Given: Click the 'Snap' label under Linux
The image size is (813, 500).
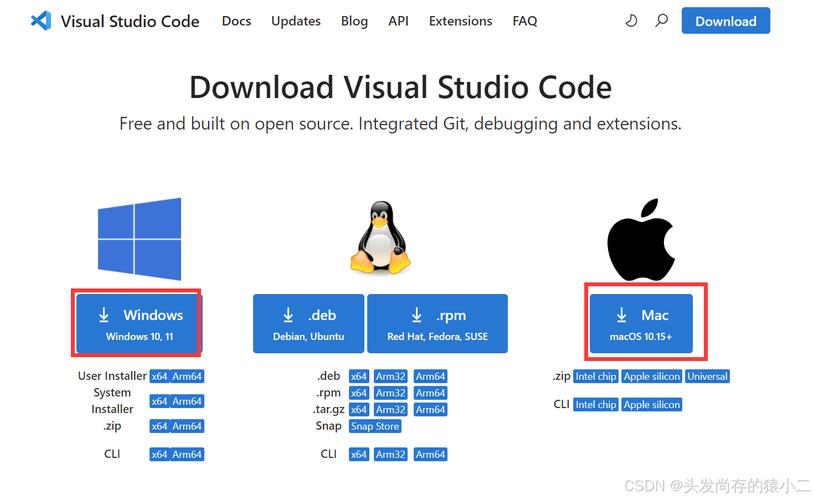Looking at the screenshot, I should (329, 426).
